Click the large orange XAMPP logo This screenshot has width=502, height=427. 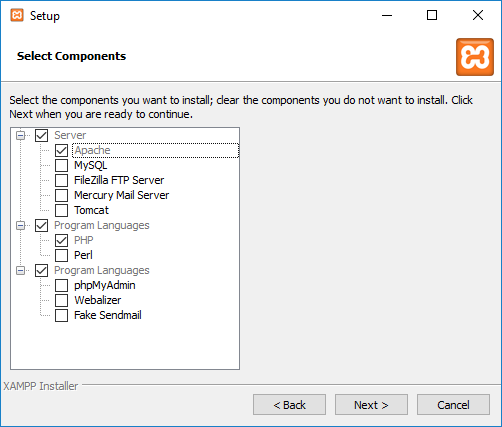coord(475,57)
